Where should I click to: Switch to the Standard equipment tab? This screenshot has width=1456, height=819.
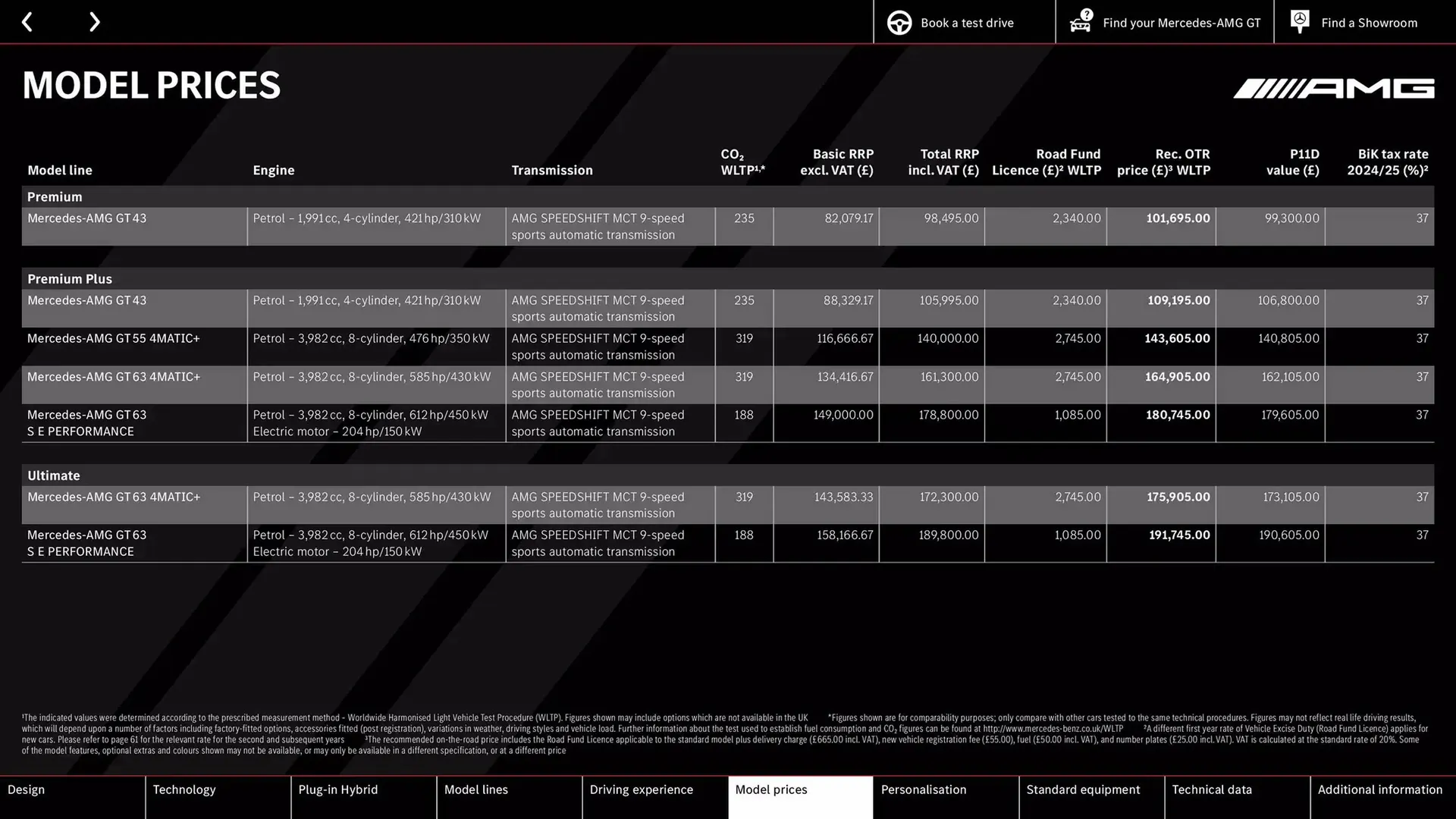1091,797
